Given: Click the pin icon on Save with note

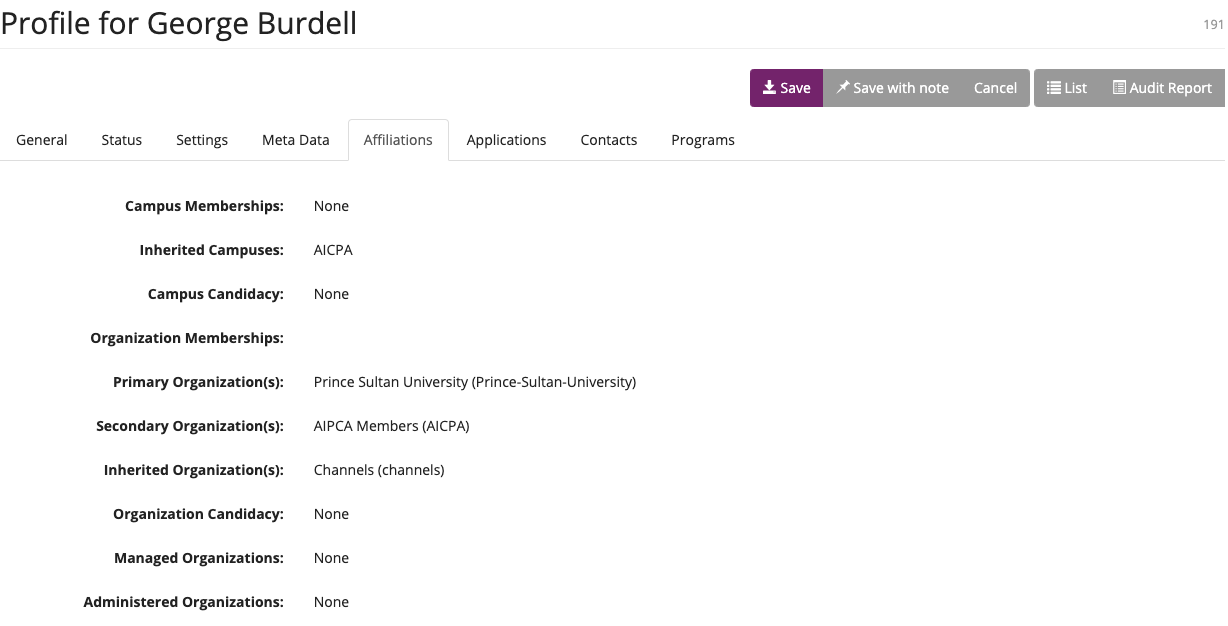Looking at the screenshot, I should point(843,88).
